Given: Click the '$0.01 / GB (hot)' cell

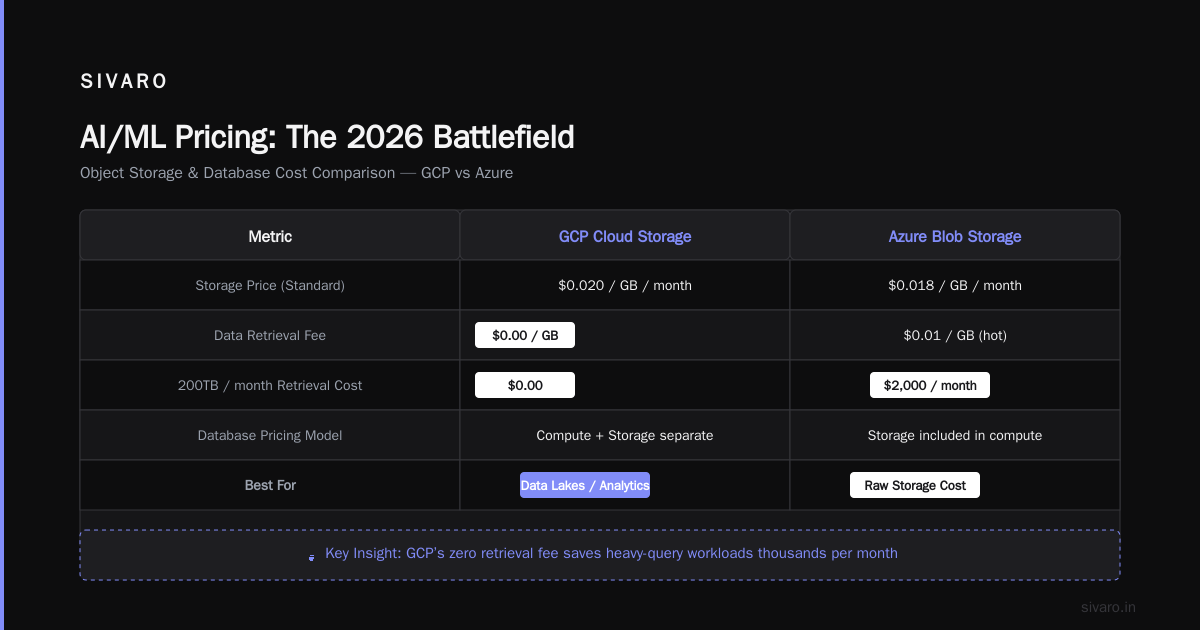Looking at the screenshot, I should point(955,336).
